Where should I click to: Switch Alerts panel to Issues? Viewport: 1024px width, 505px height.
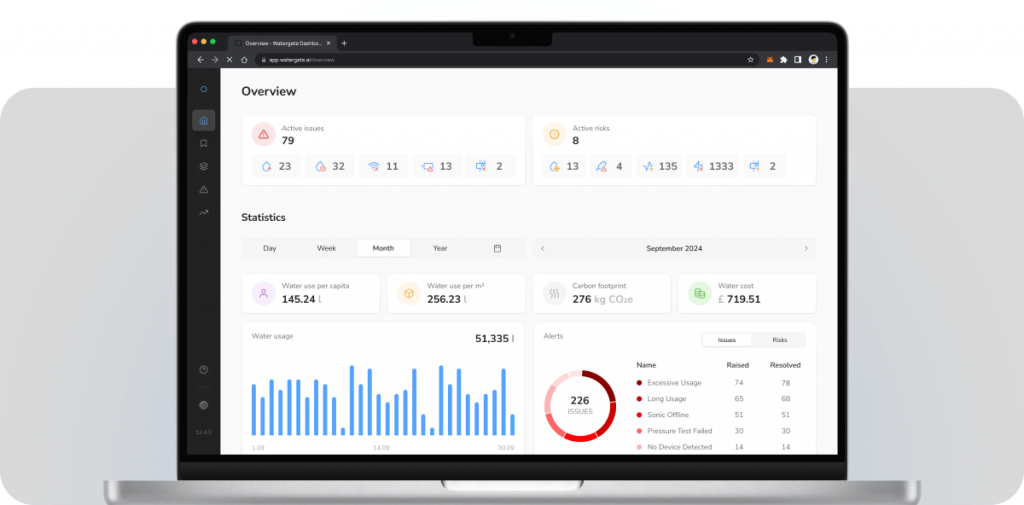[x=727, y=340]
